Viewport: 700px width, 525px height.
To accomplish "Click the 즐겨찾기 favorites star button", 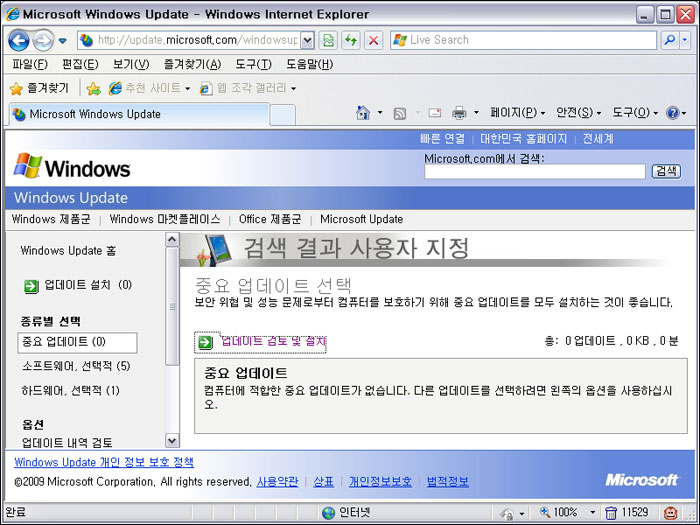I will (x=39, y=88).
